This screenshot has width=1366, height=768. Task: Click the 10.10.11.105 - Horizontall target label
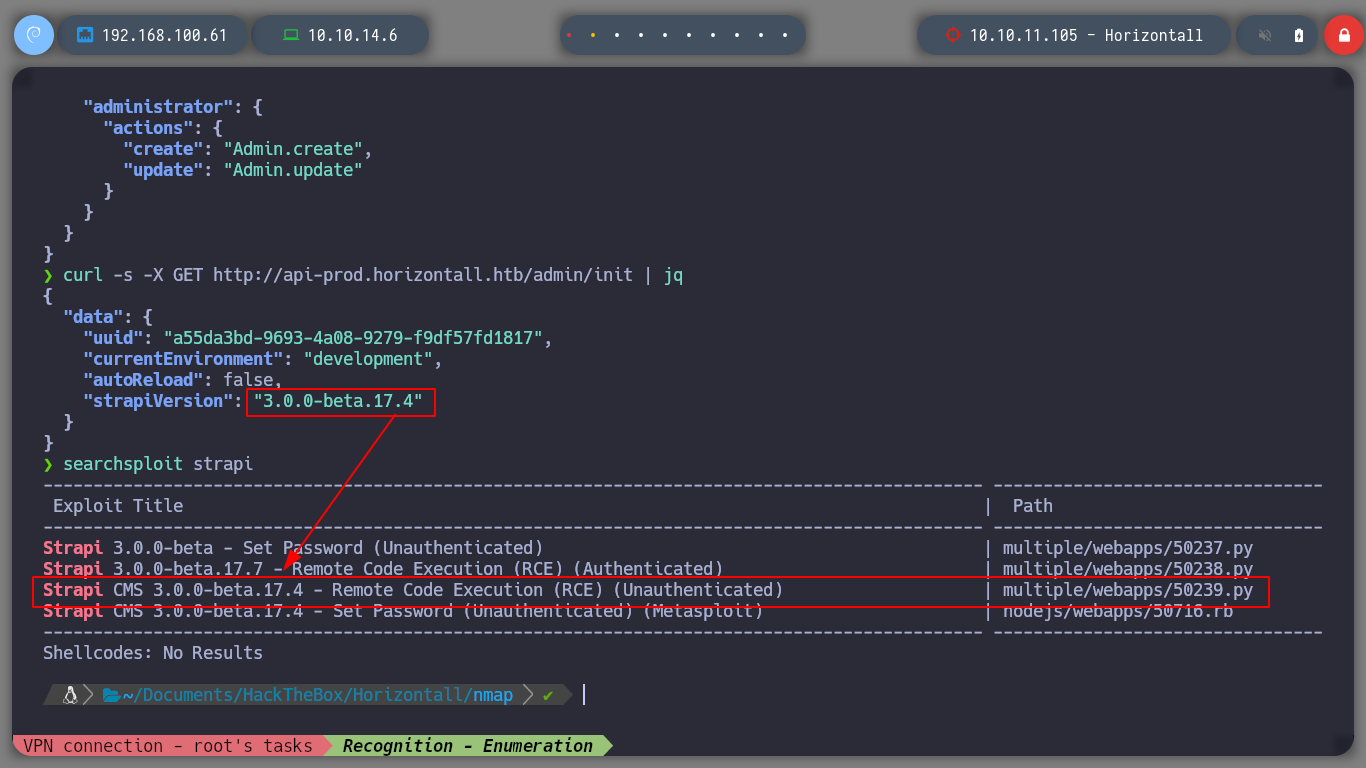click(1086, 35)
